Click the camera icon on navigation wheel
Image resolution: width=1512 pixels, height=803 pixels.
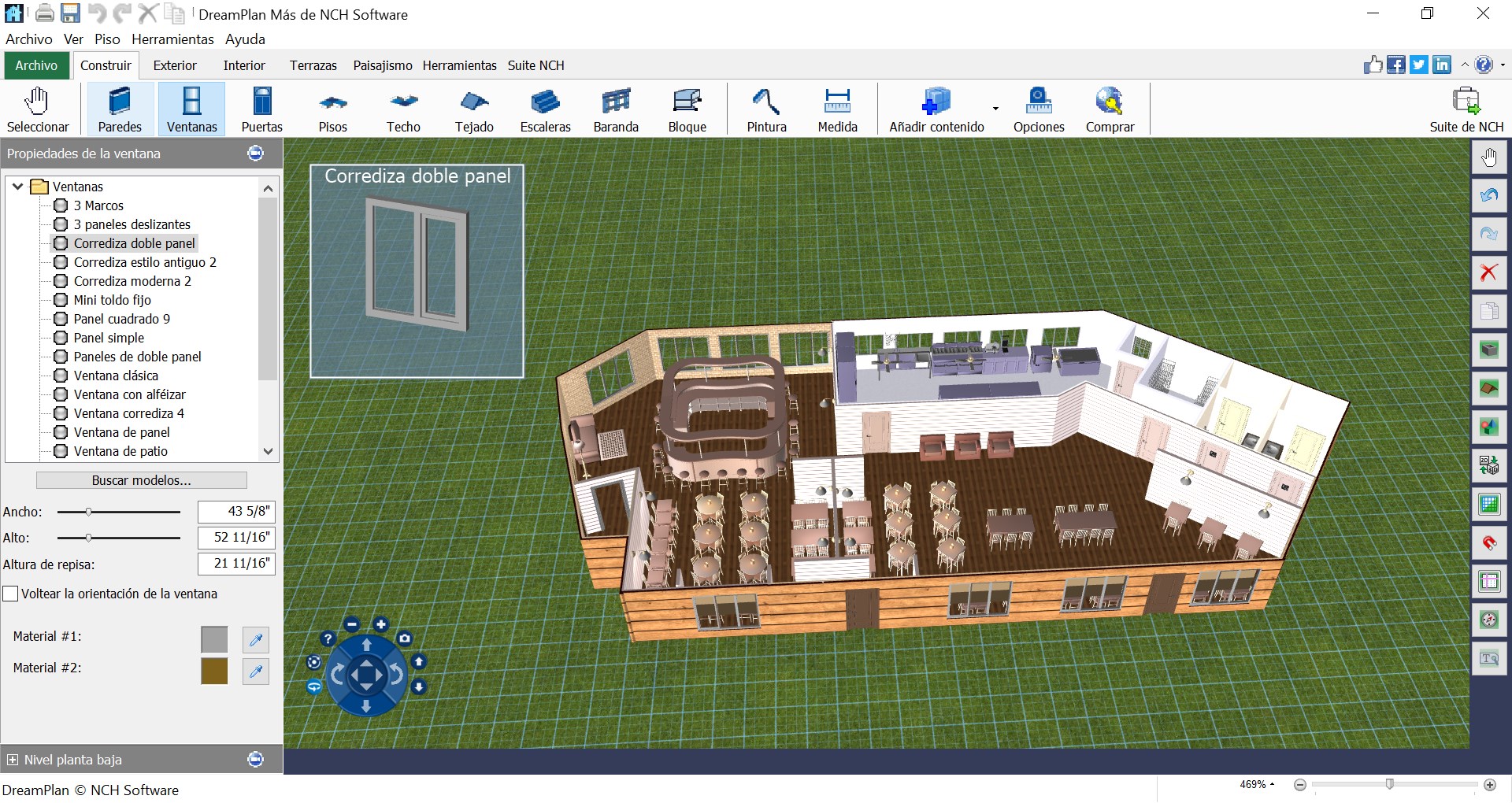[405, 638]
